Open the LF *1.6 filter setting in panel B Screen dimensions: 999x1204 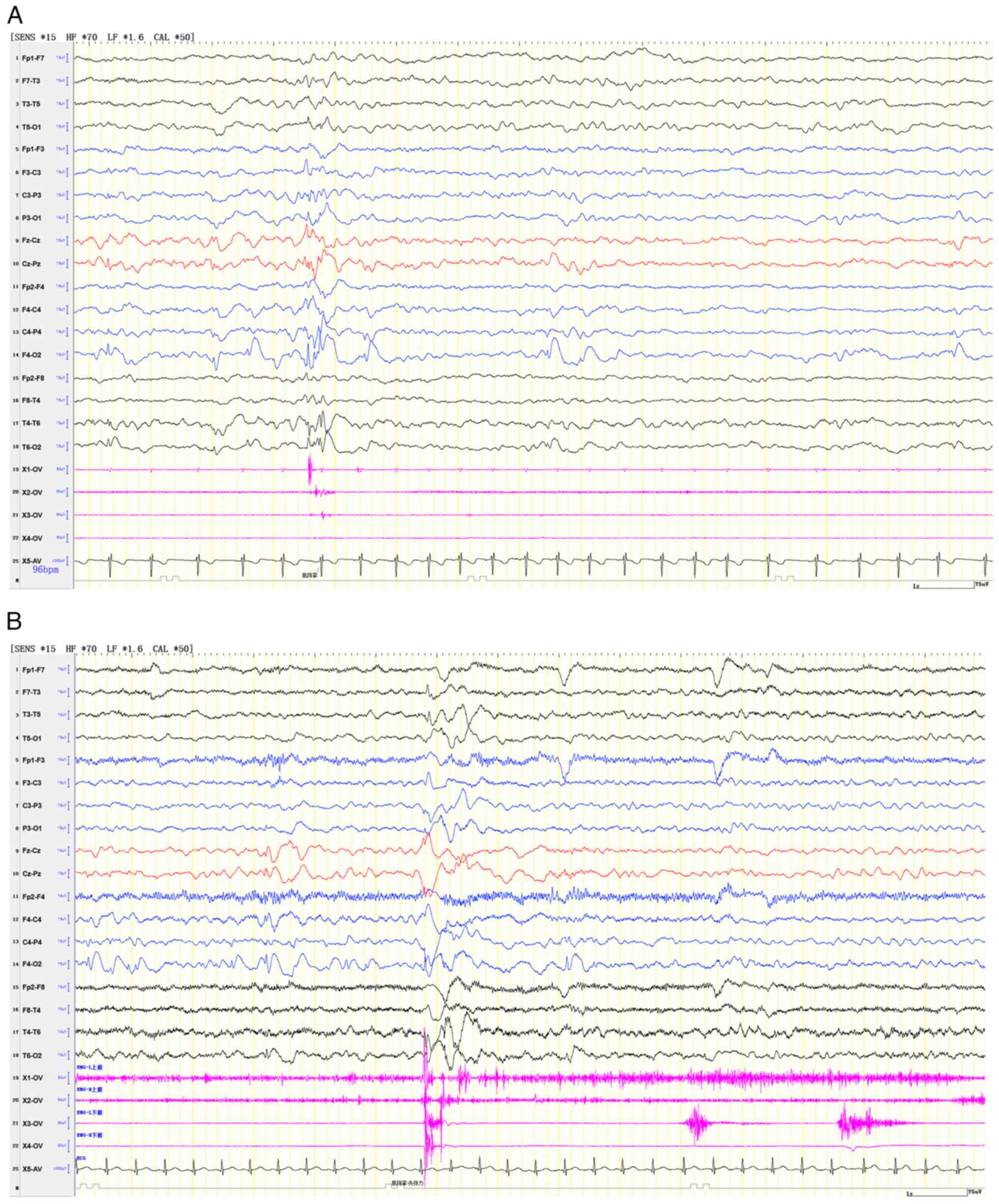tap(124, 649)
